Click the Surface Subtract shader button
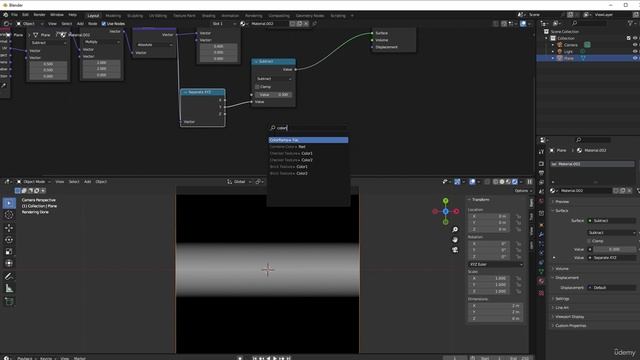 click(611, 221)
